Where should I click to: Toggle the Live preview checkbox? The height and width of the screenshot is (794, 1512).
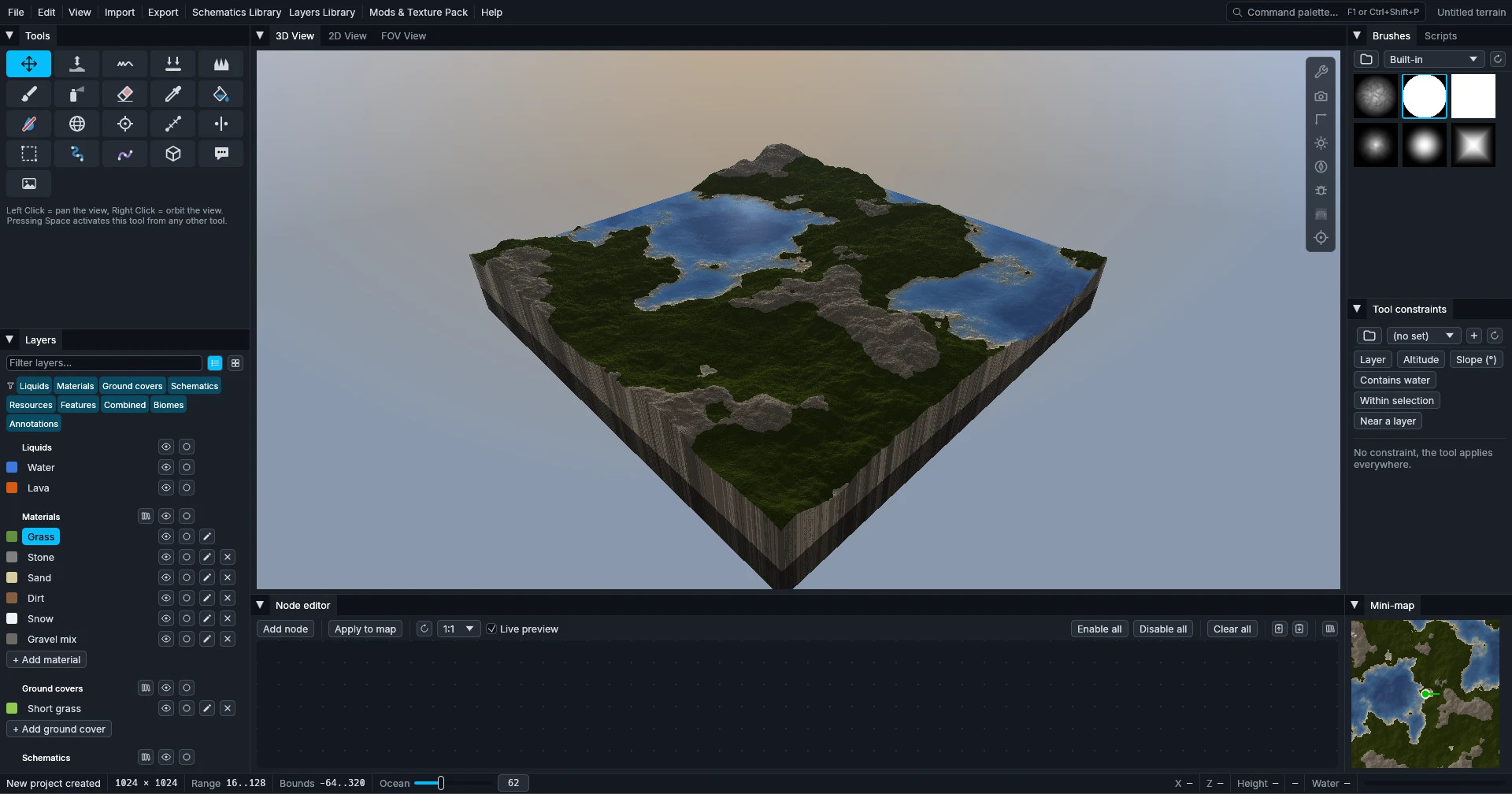(491, 629)
